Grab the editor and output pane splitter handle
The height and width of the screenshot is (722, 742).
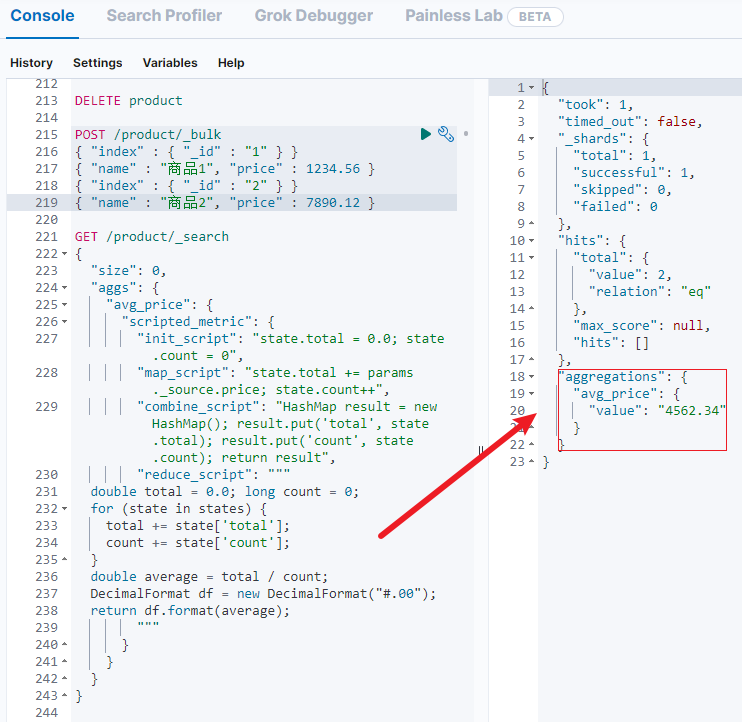481,450
